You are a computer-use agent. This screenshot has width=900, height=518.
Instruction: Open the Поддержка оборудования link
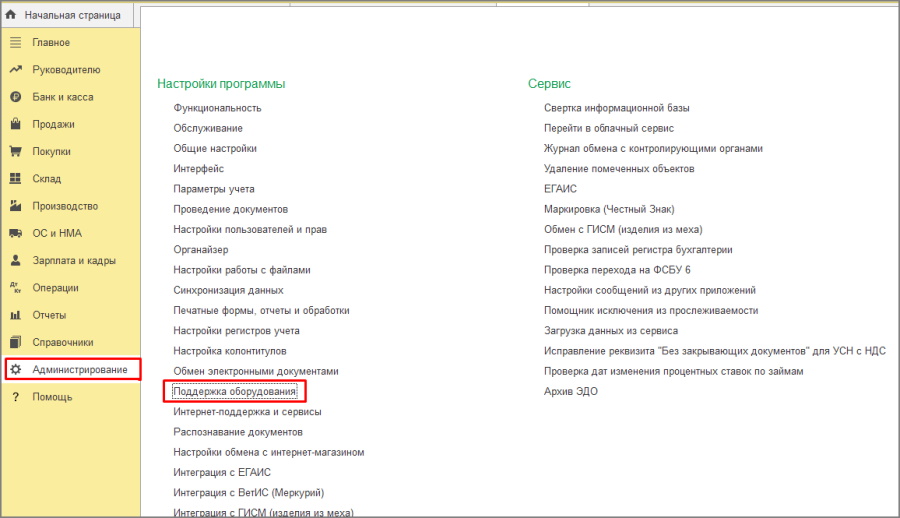(x=235, y=391)
